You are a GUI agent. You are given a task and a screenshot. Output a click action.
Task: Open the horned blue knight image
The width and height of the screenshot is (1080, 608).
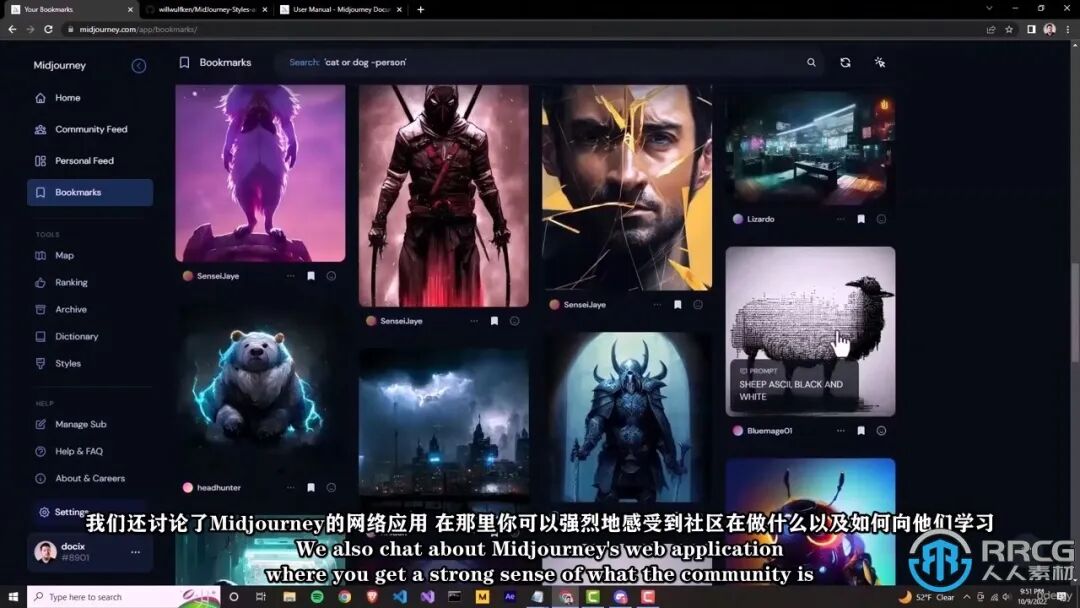(x=627, y=417)
